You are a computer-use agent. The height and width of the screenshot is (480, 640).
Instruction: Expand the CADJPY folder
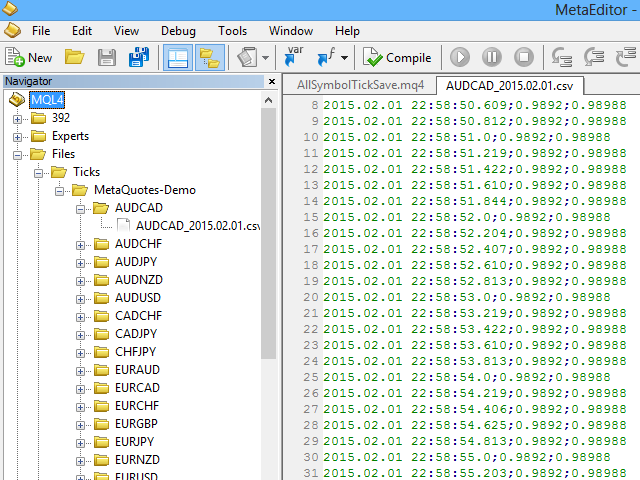(x=80, y=335)
